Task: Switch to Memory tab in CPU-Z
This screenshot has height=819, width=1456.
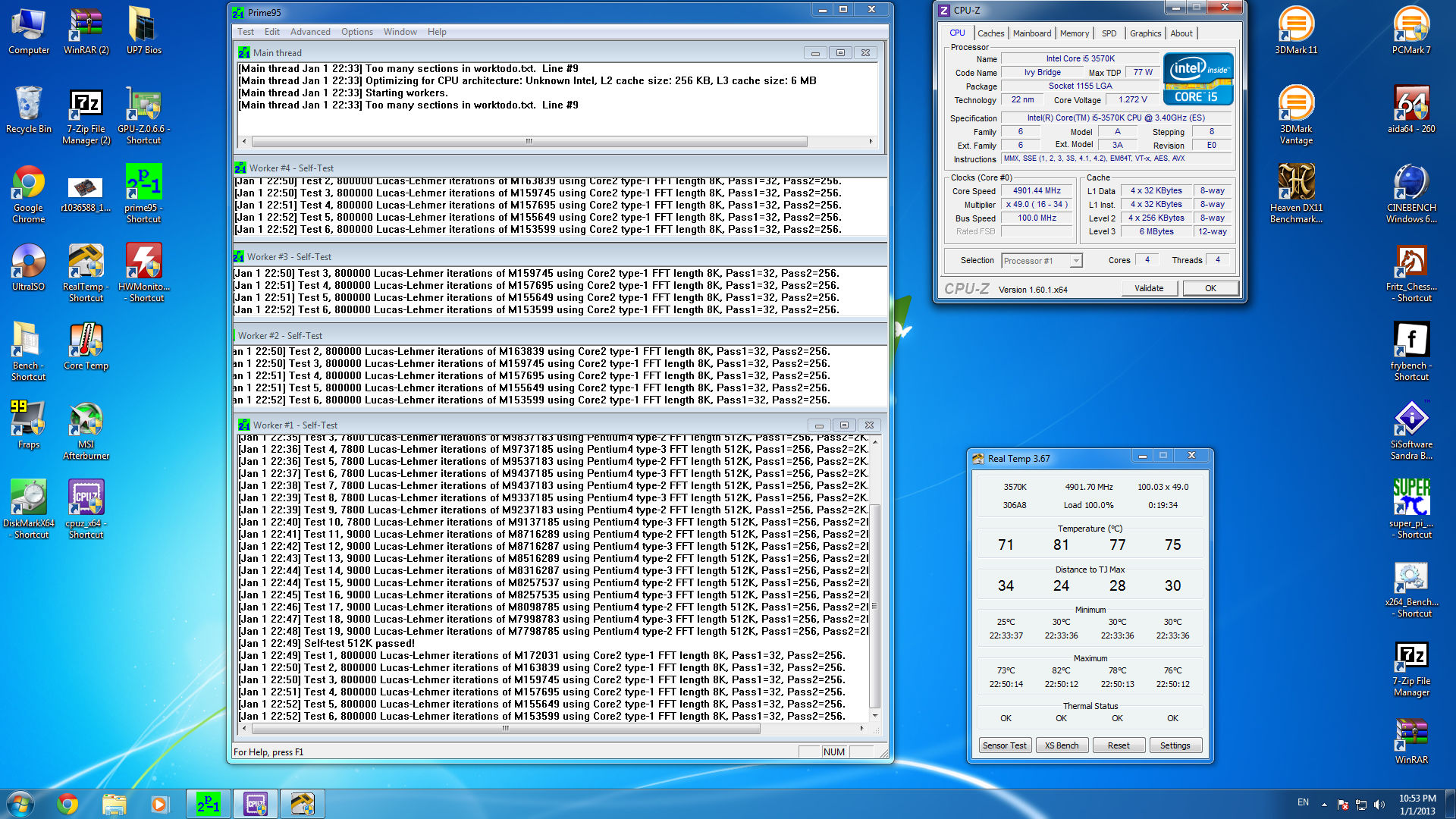Action: (1075, 33)
